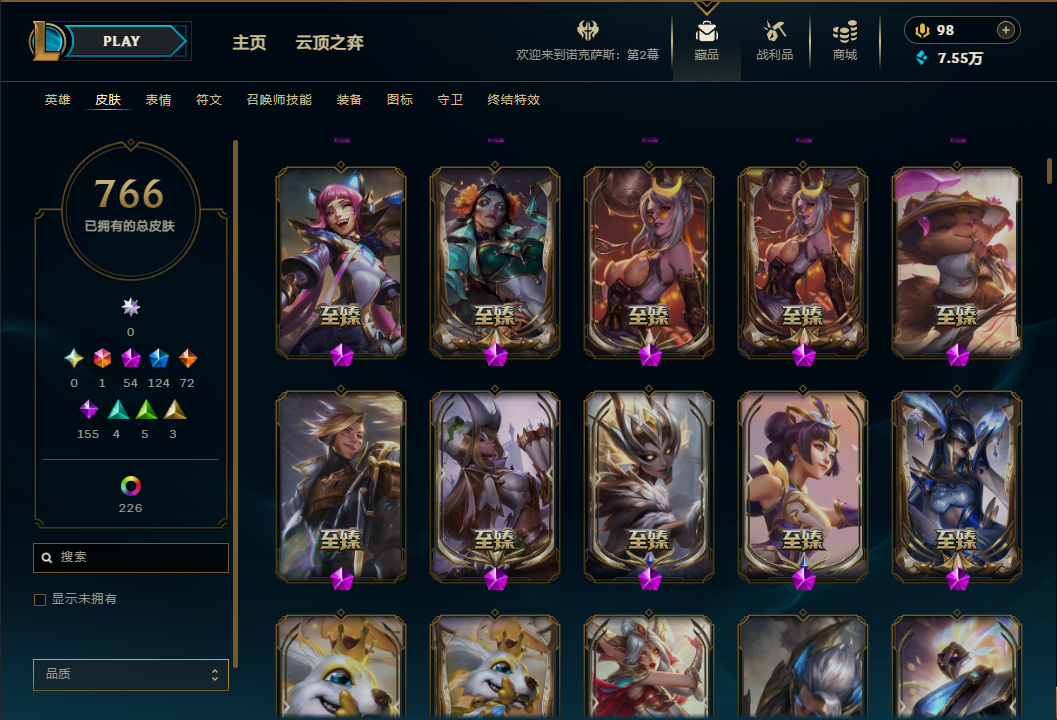Open the Teemo prestige skin card

[957, 262]
